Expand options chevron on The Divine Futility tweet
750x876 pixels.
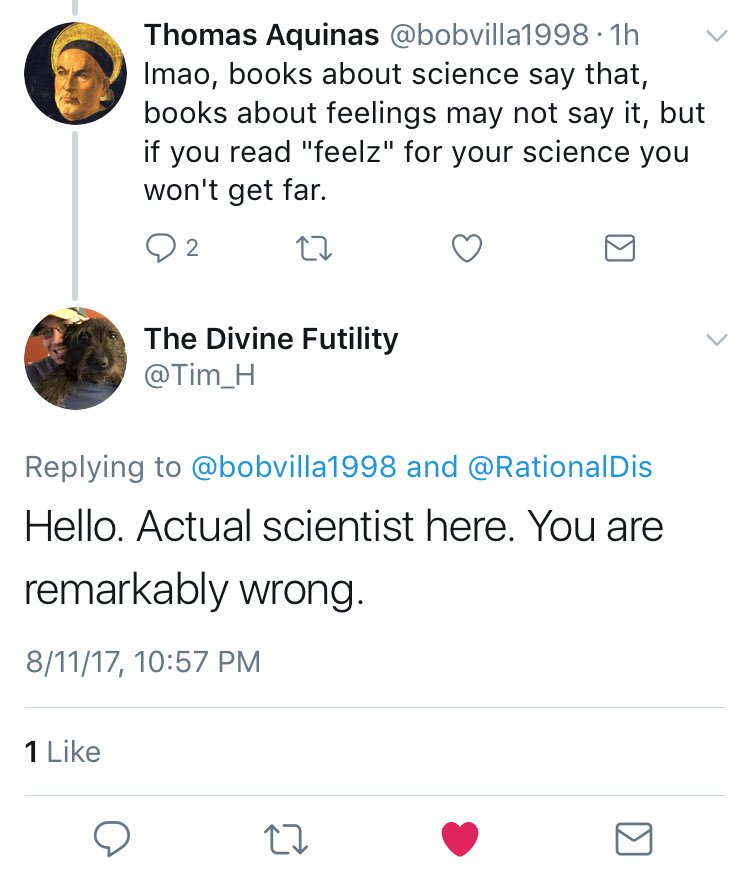point(716,341)
